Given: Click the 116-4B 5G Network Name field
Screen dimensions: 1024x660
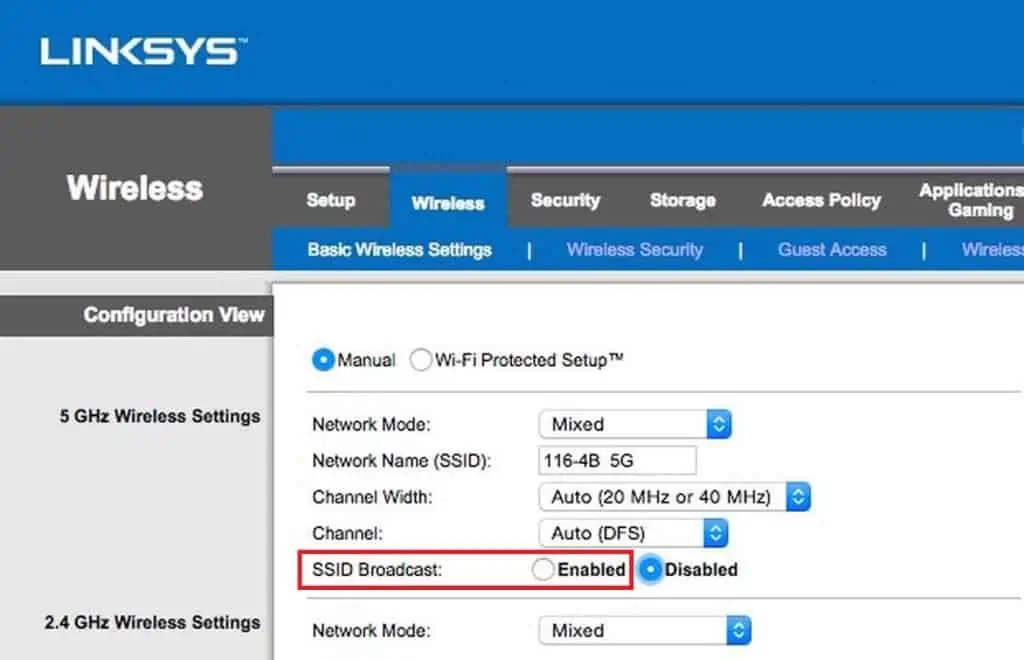Looking at the screenshot, I should 617,461.
